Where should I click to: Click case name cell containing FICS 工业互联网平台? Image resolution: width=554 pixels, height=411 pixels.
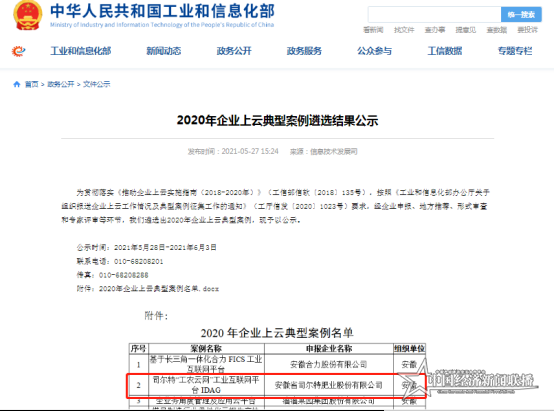pyautogui.click(x=206, y=364)
